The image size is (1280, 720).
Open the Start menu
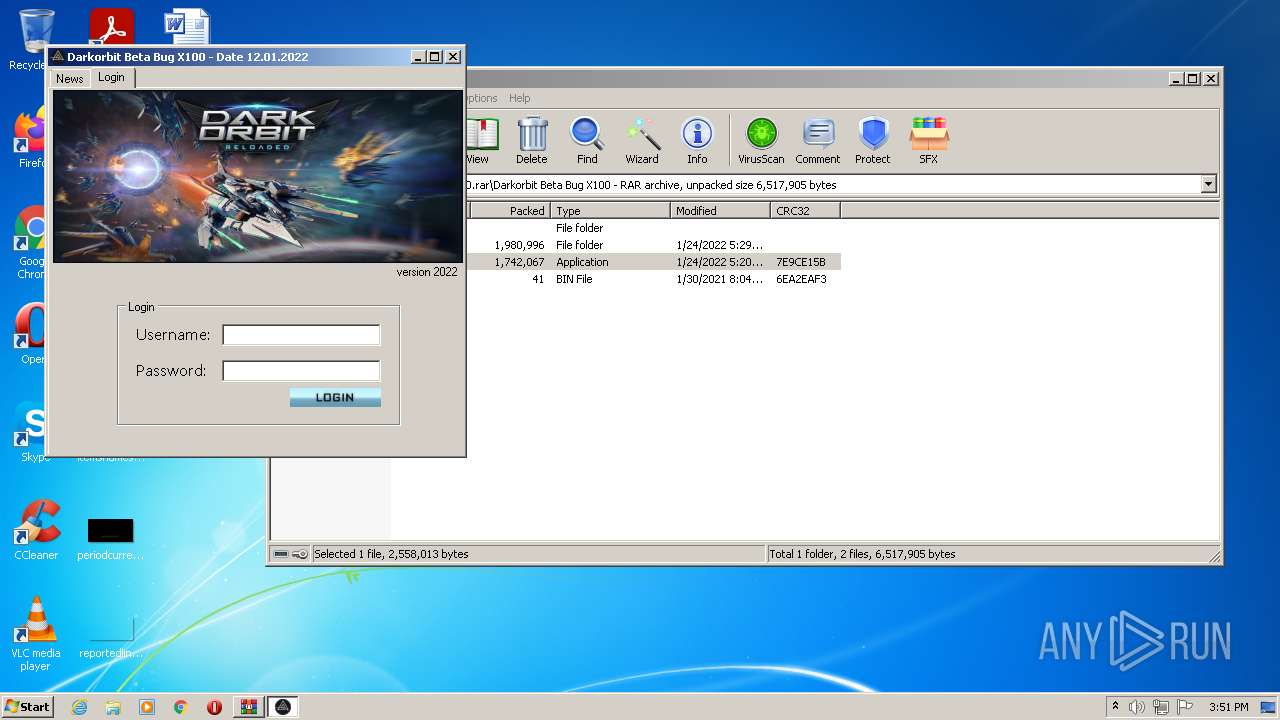pyautogui.click(x=27, y=707)
